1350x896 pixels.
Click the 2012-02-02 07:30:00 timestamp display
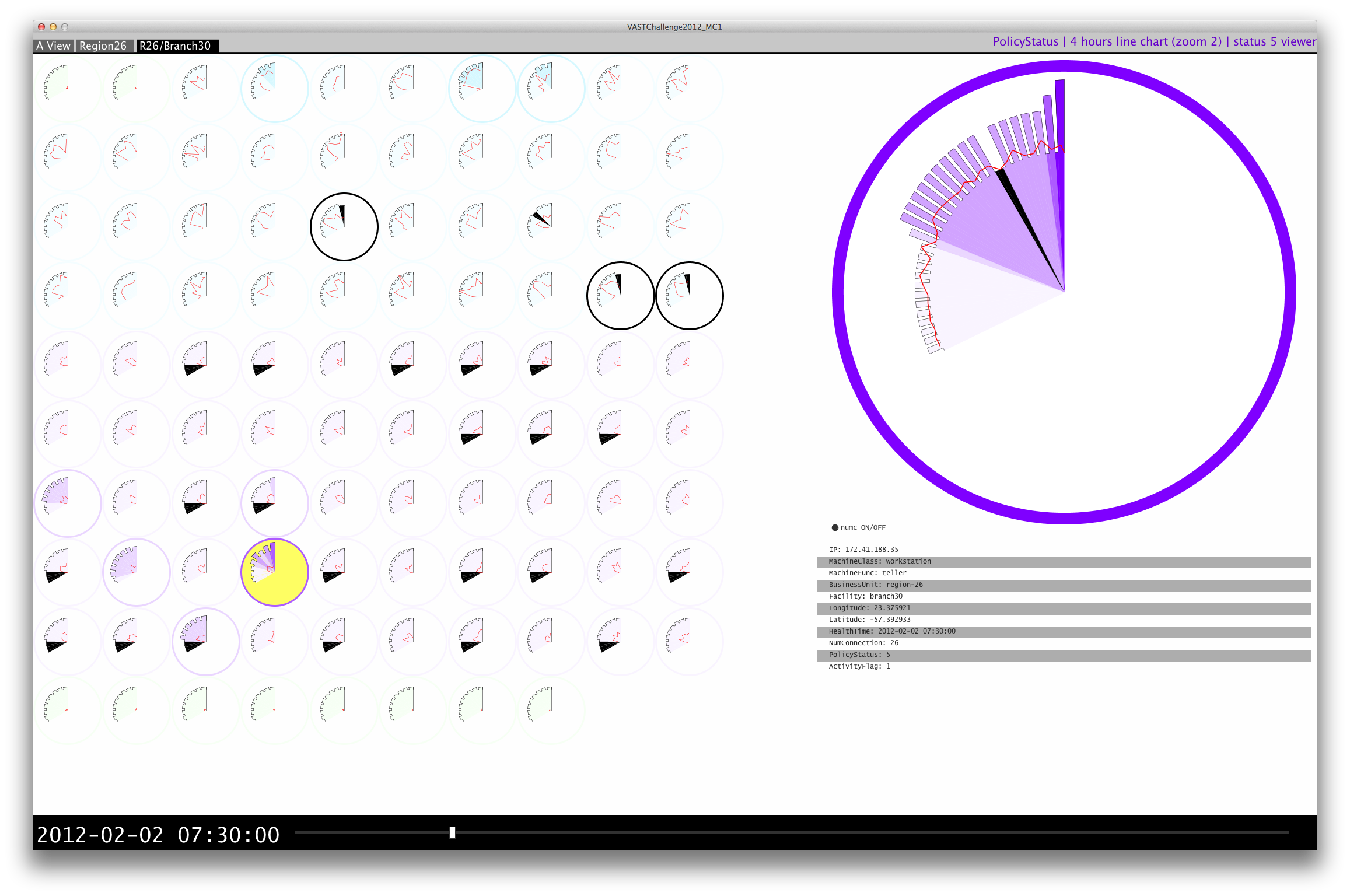[158, 835]
